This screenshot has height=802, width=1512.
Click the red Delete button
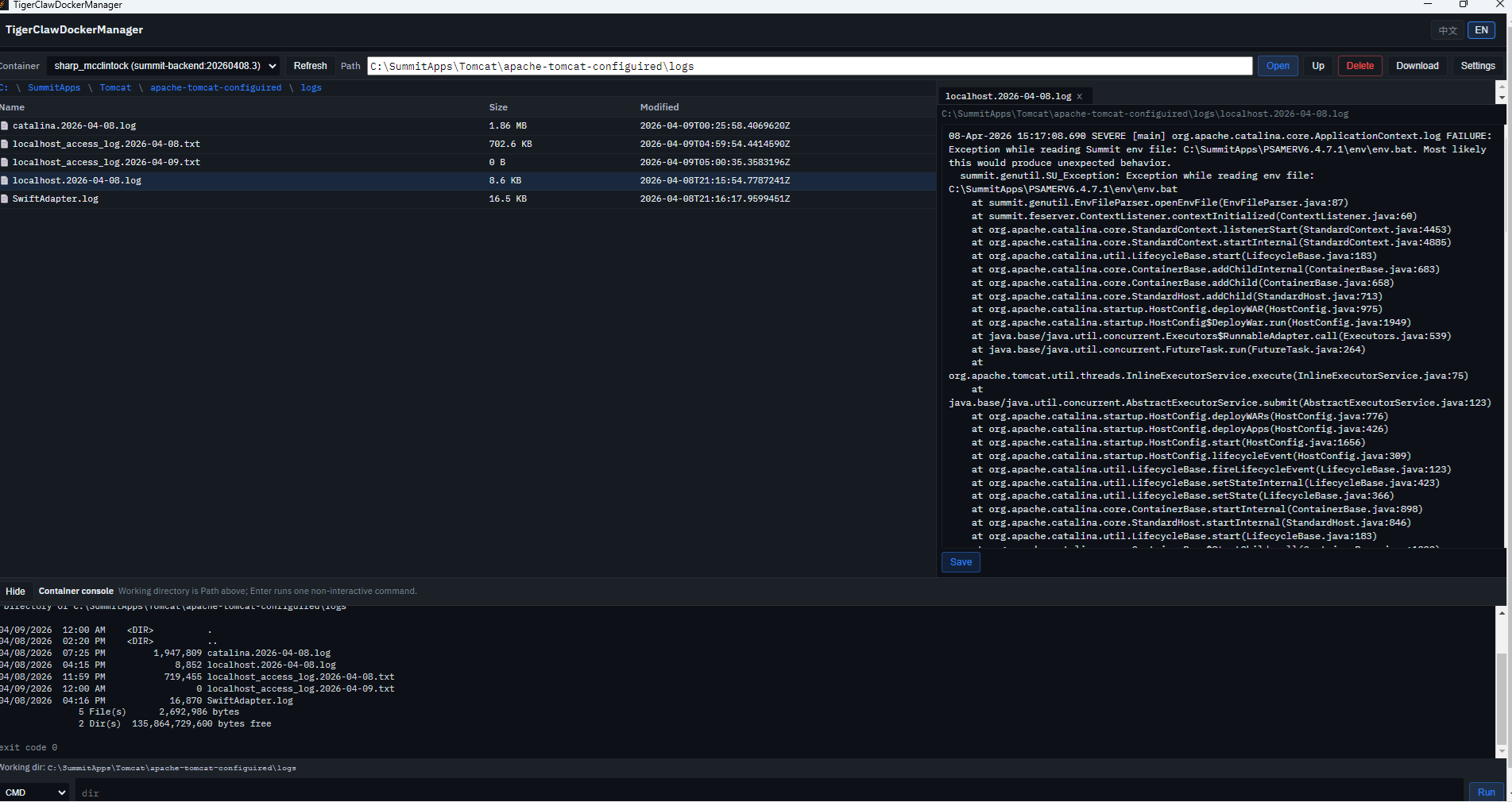pyautogui.click(x=1360, y=66)
